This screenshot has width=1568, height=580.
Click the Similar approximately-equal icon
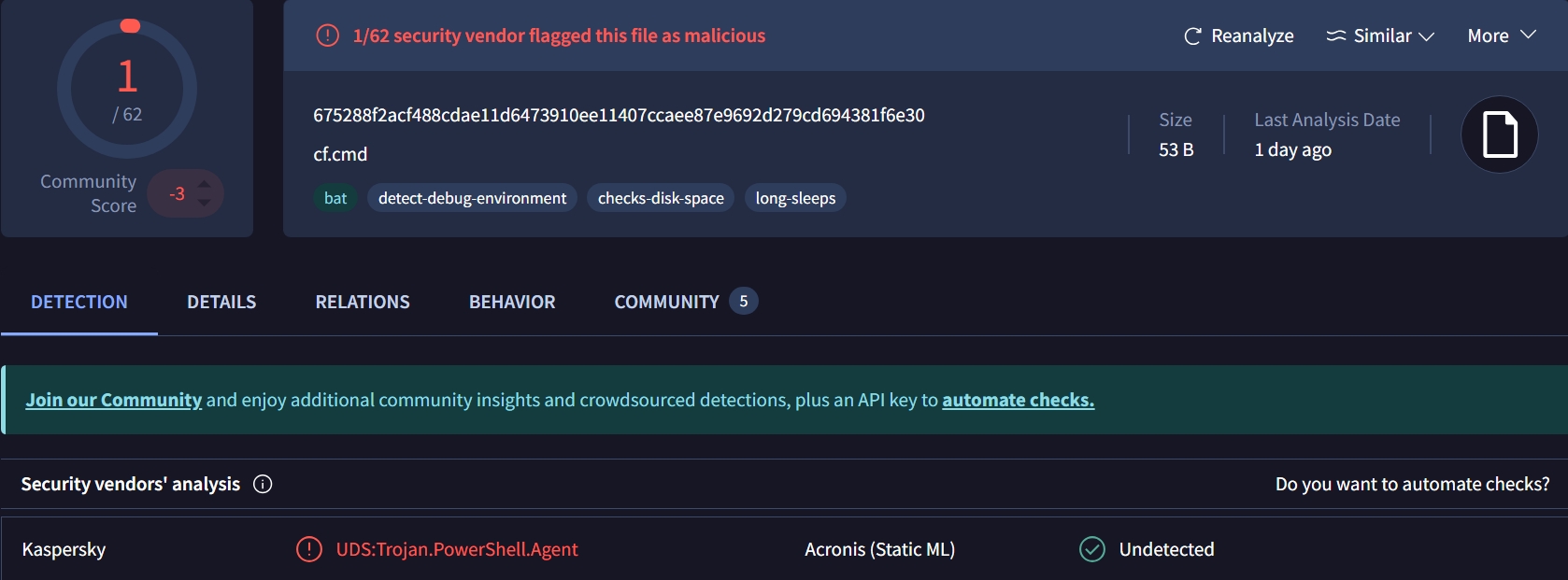point(1336,35)
